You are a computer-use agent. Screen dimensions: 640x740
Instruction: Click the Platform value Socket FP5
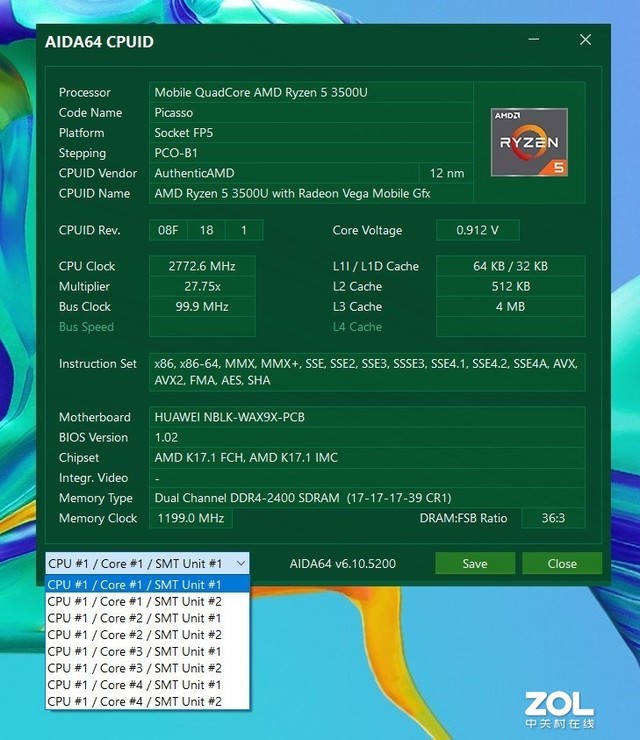[x=311, y=133]
